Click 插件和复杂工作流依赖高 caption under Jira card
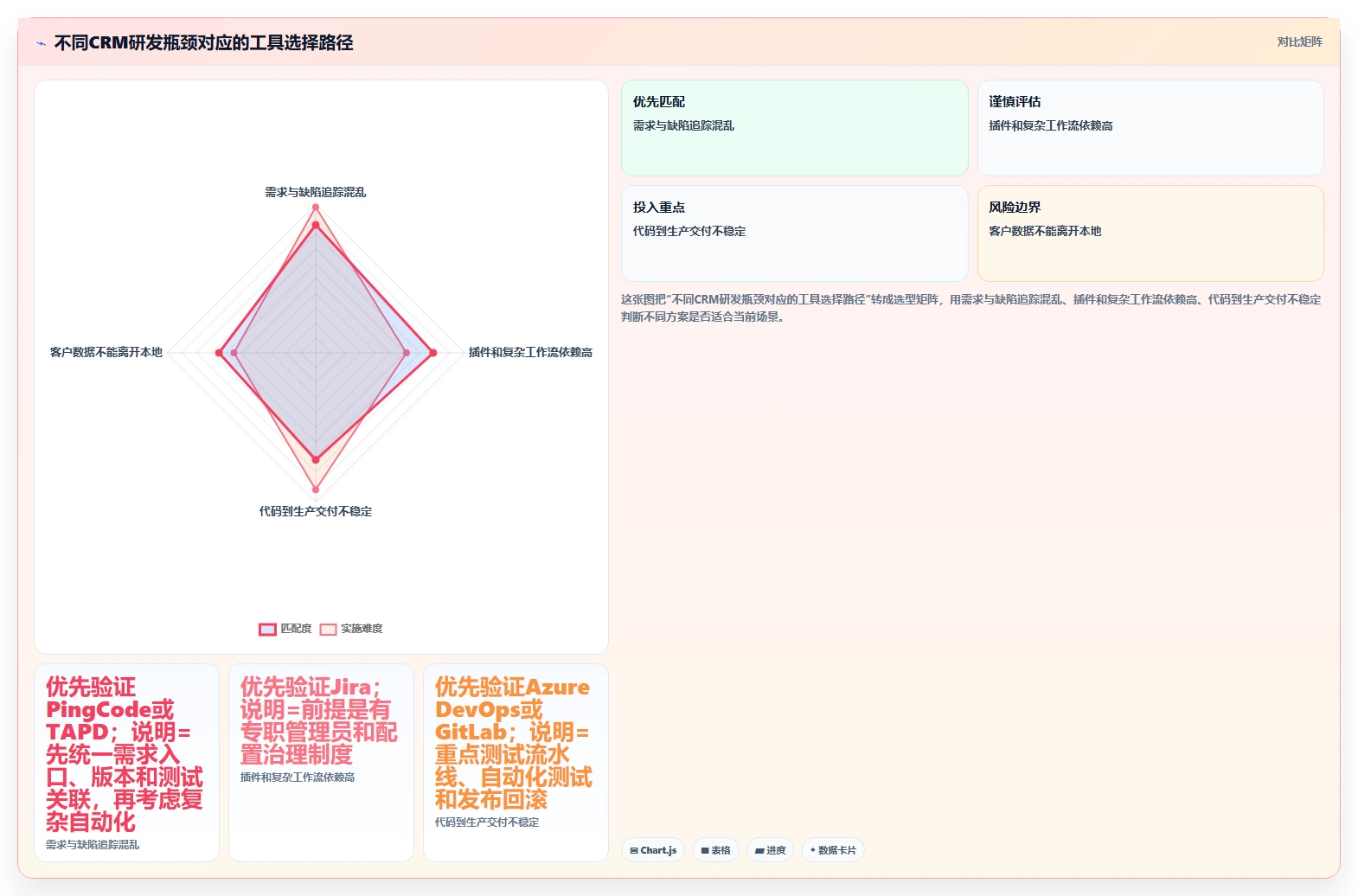 pos(298,777)
